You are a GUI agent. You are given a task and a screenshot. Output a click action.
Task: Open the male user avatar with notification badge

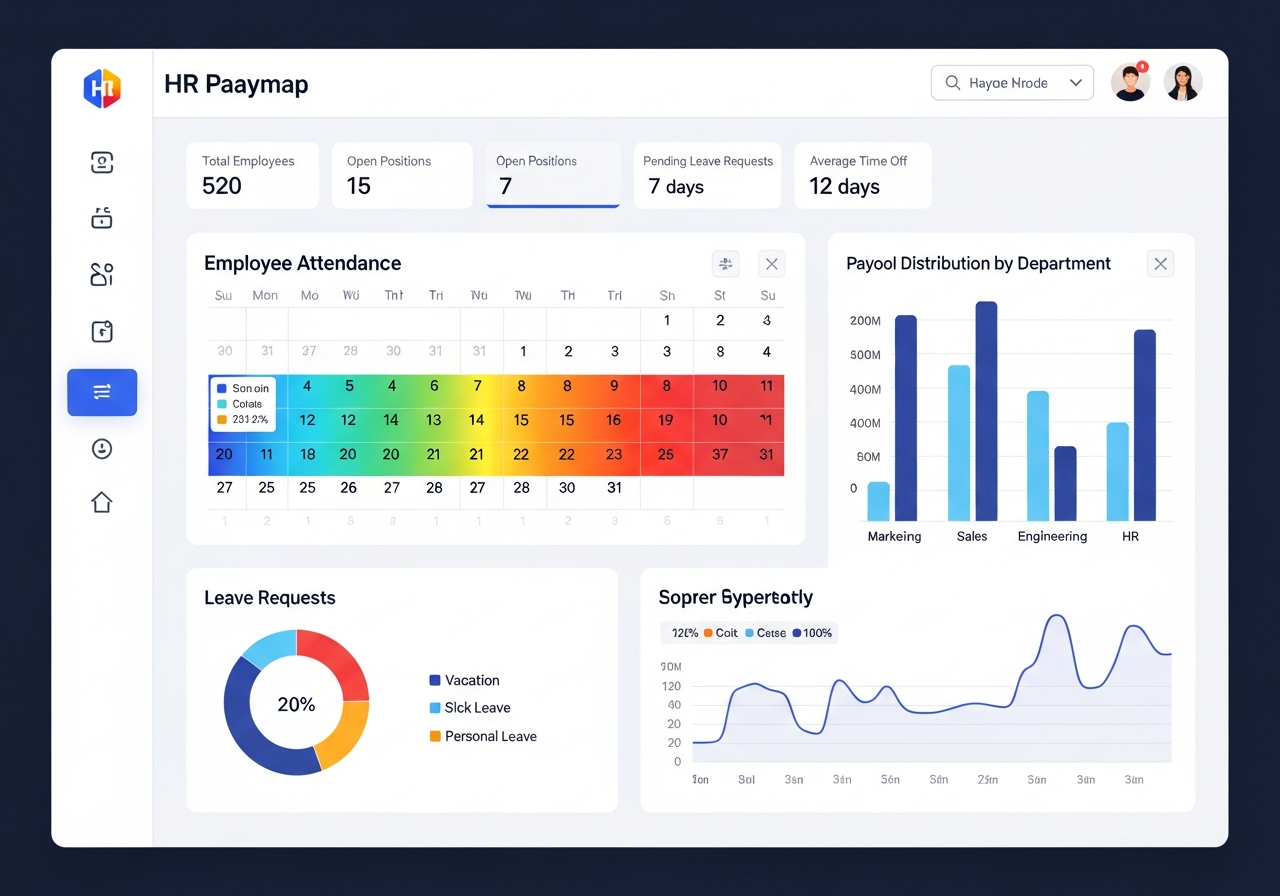[1130, 83]
